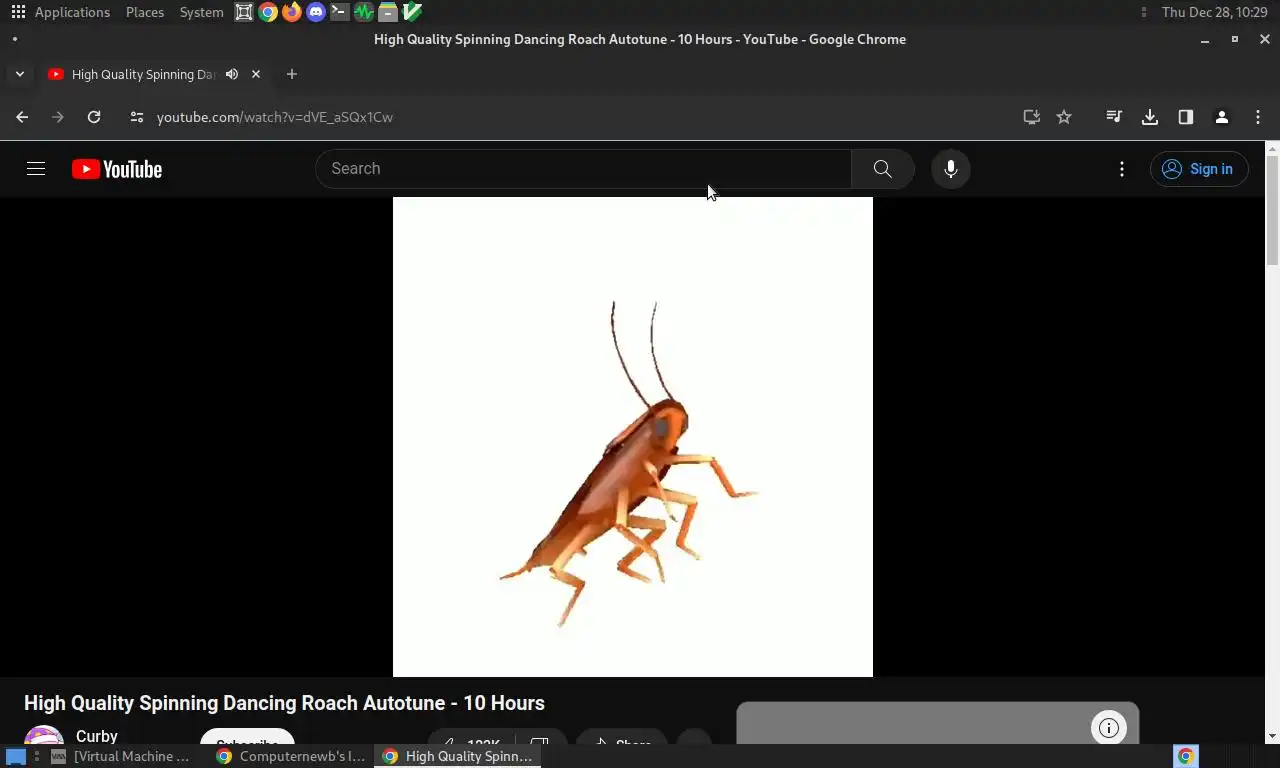Go back to the previous page
Image resolution: width=1280 pixels, height=768 pixels.
(22, 117)
